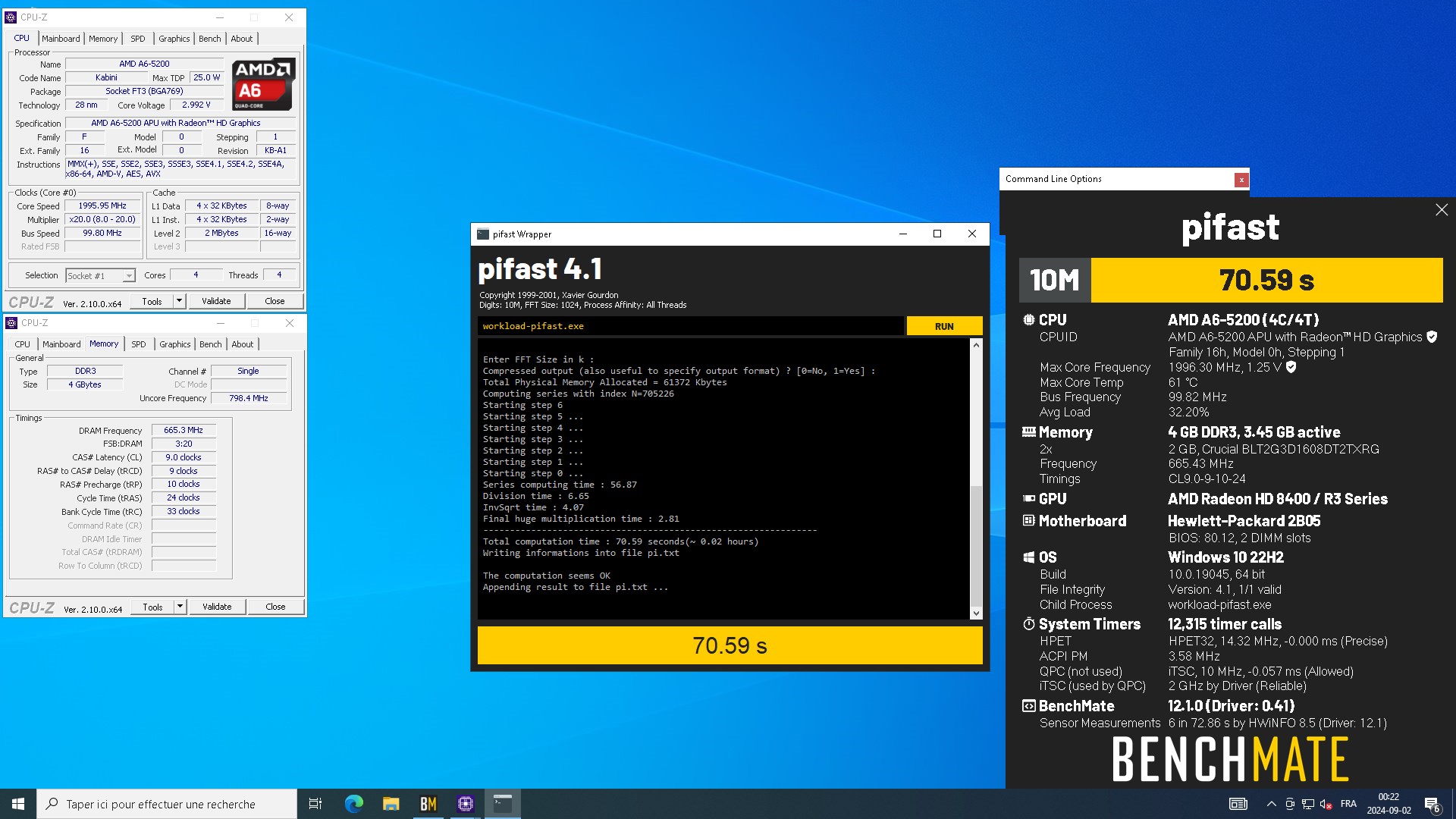Start the benchmark with RUN button
Screen dimensions: 1456x819
coord(944,326)
